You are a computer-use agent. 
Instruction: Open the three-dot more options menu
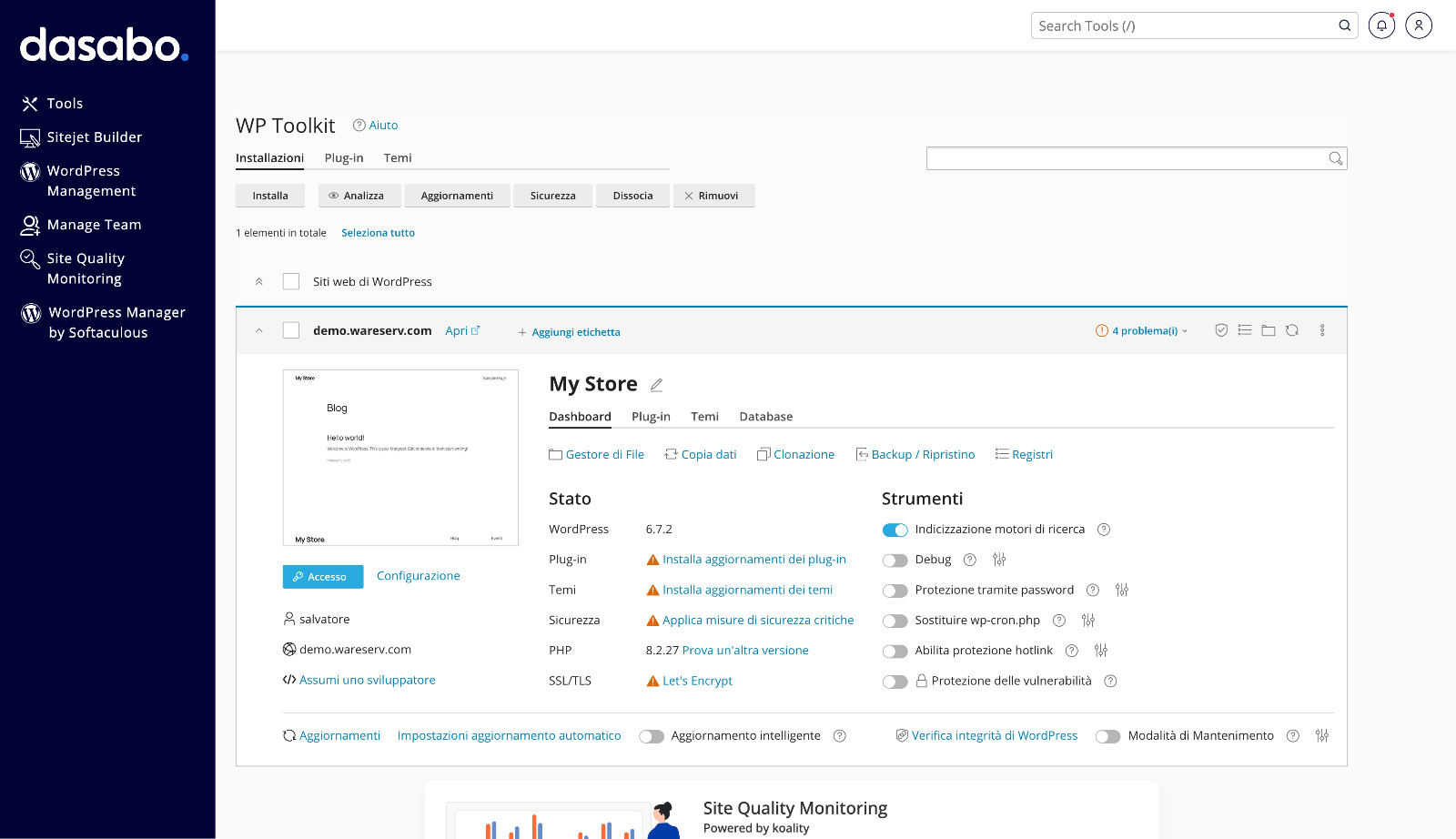point(1322,330)
